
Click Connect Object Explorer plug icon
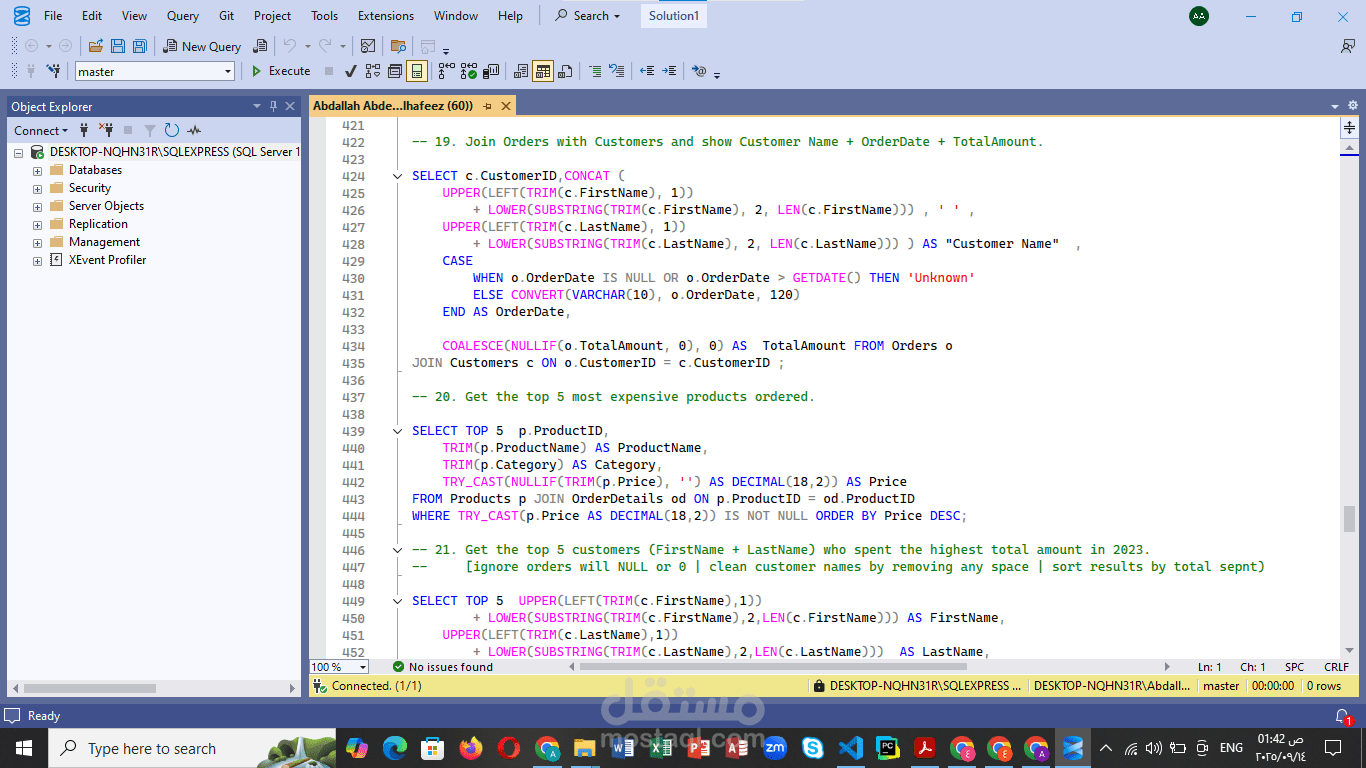[x=84, y=130]
